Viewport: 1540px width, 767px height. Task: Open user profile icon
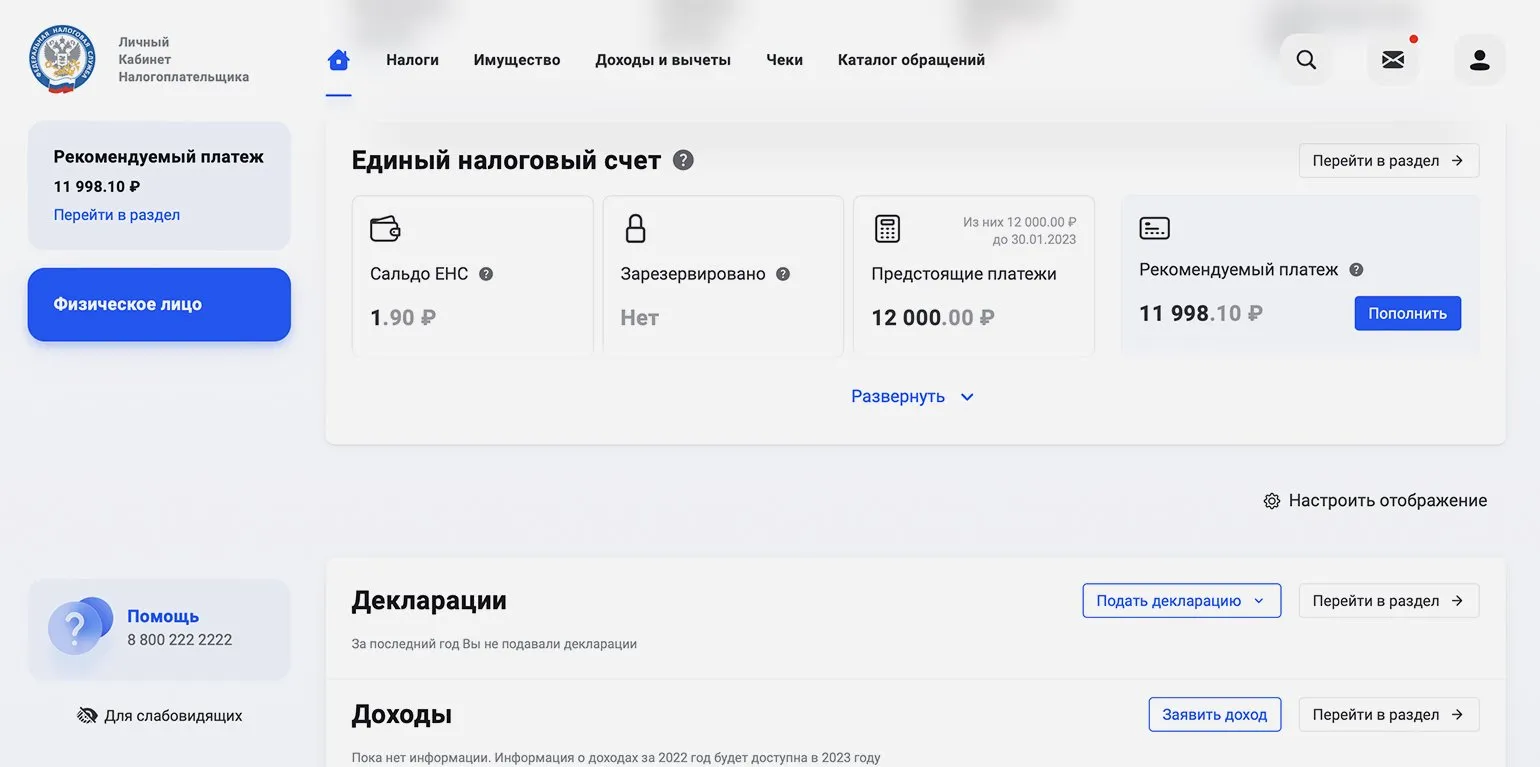click(x=1480, y=60)
